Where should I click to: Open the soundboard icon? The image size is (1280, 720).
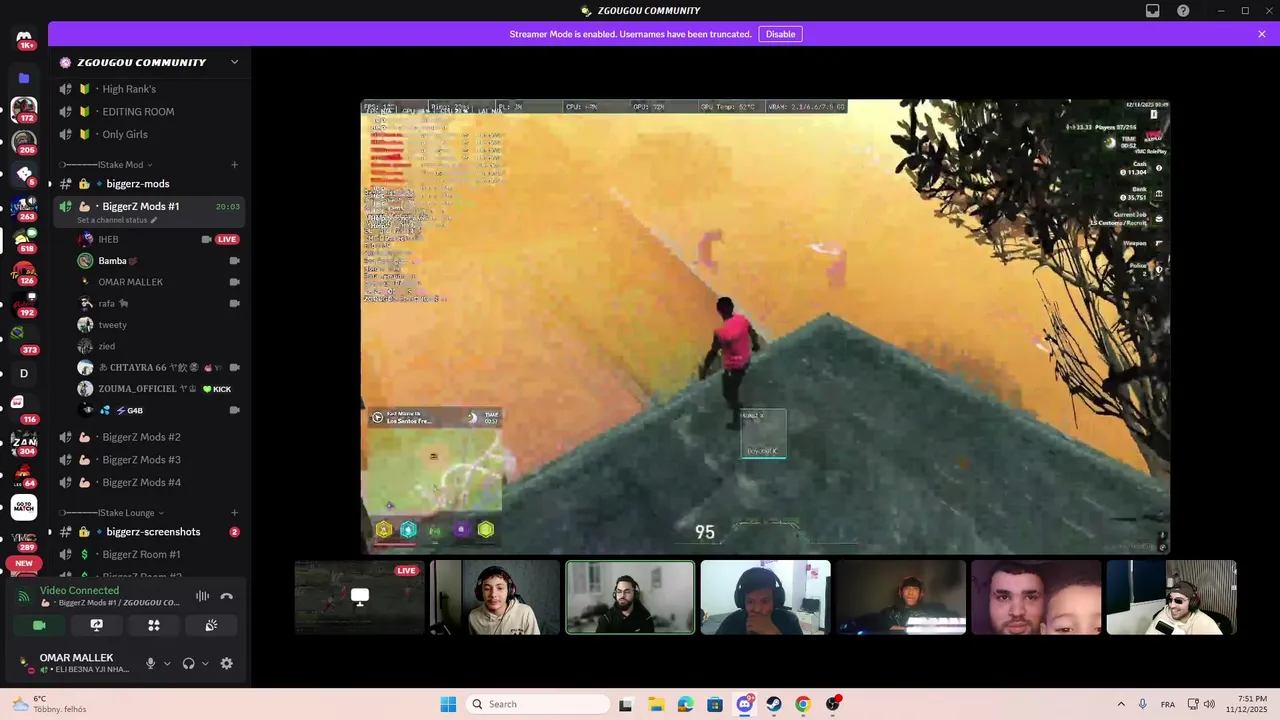click(x=211, y=625)
